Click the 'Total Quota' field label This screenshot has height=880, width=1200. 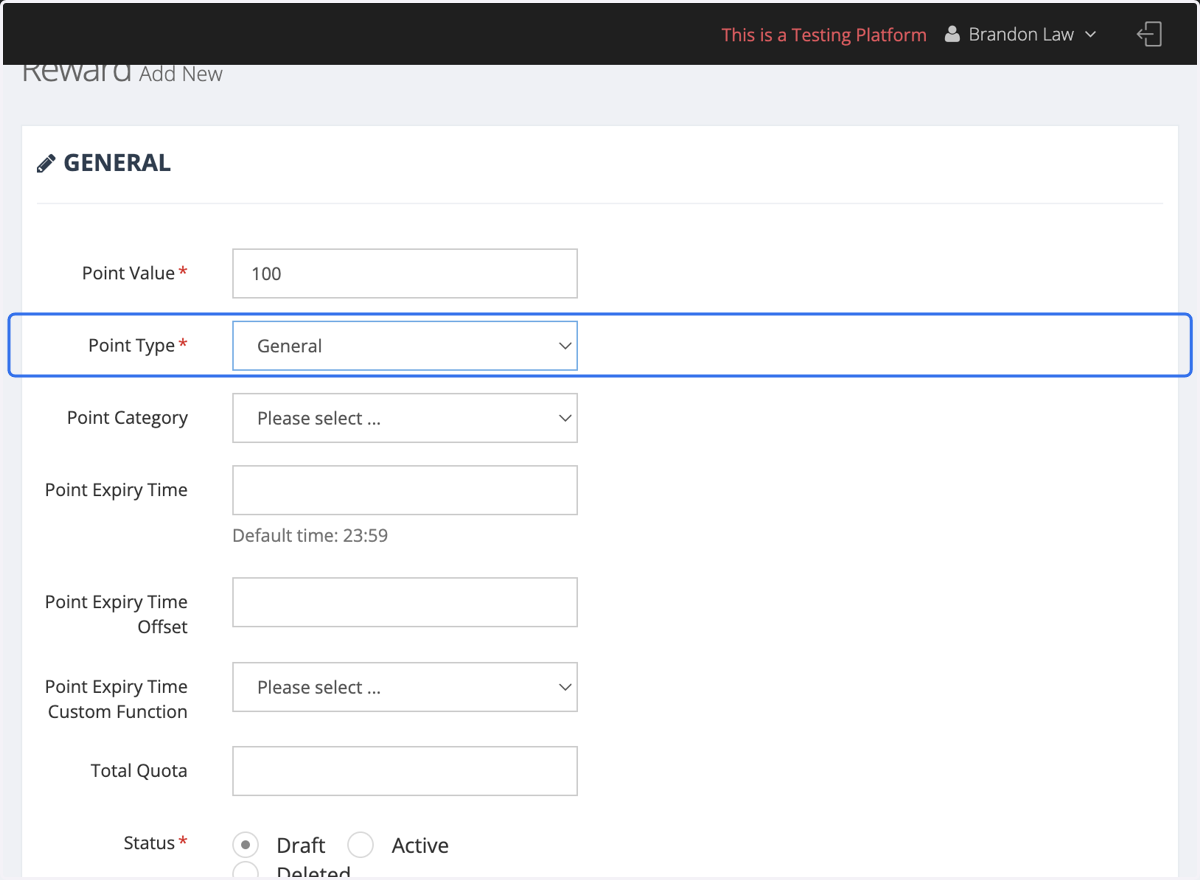[x=139, y=771]
